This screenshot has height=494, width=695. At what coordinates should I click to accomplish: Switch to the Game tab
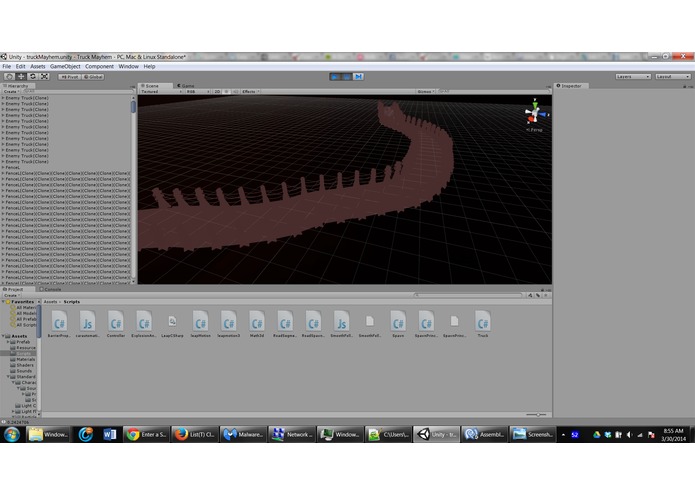pyautogui.click(x=186, y=86)
